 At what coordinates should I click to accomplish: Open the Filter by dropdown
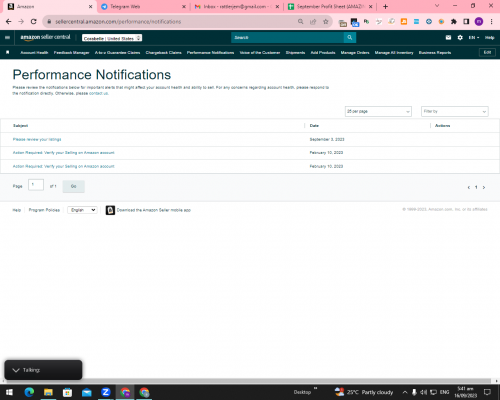click(455, 111)
